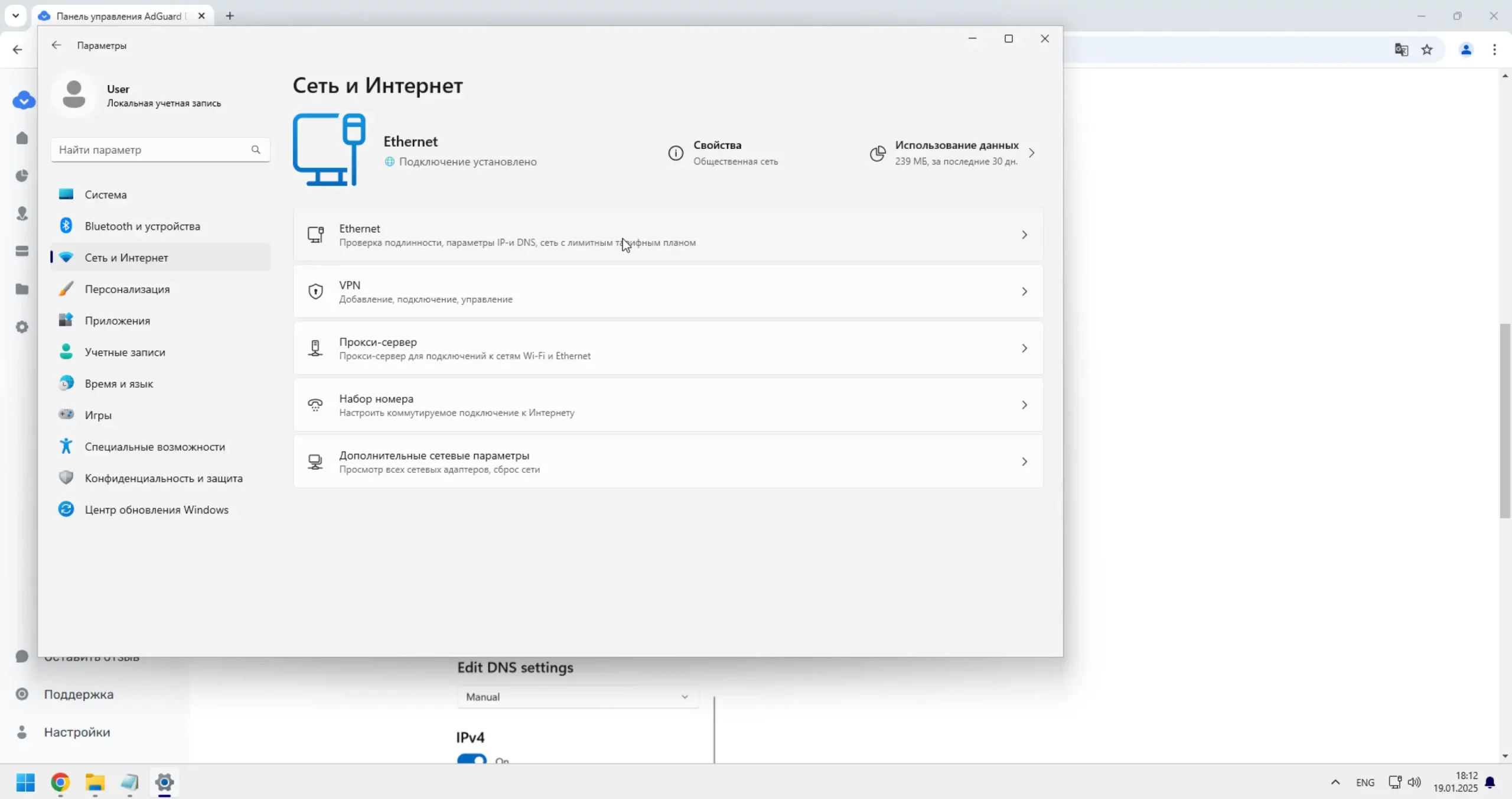
Task: Expand the Ethernet settings row chevron
Action: click(x=1024, y=235)
